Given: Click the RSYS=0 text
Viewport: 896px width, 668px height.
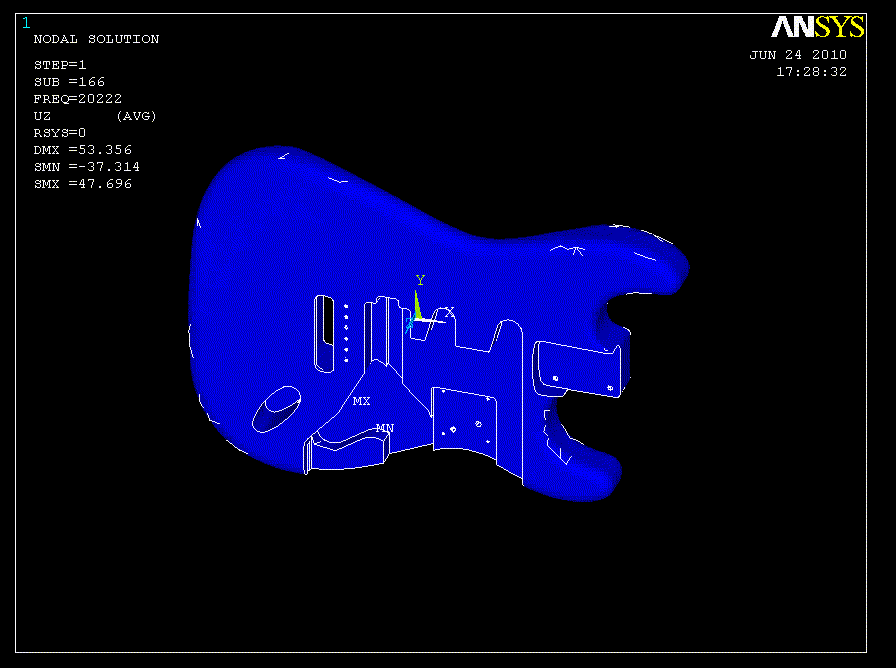Looking at the screenshot, I should (x=60, y=133).
